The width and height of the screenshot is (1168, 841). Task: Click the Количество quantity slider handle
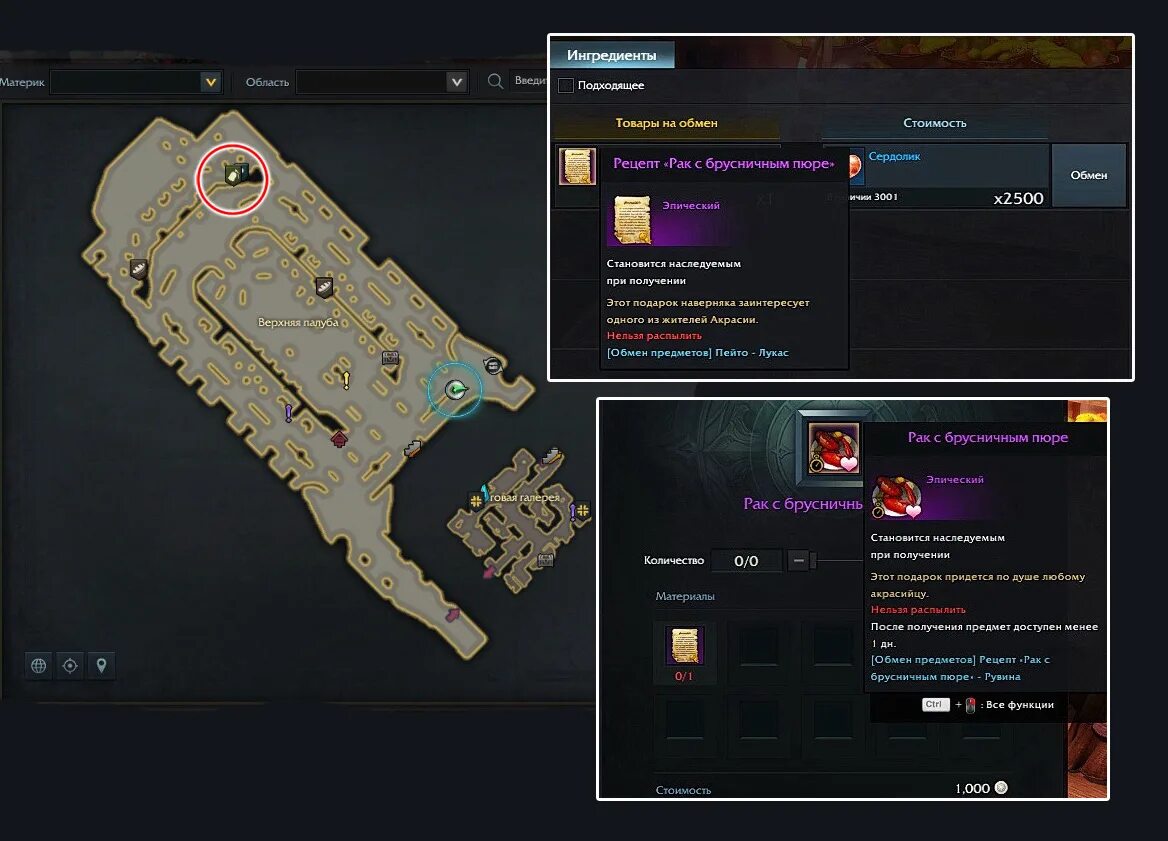pyautogui.click(x=813, y=560)
